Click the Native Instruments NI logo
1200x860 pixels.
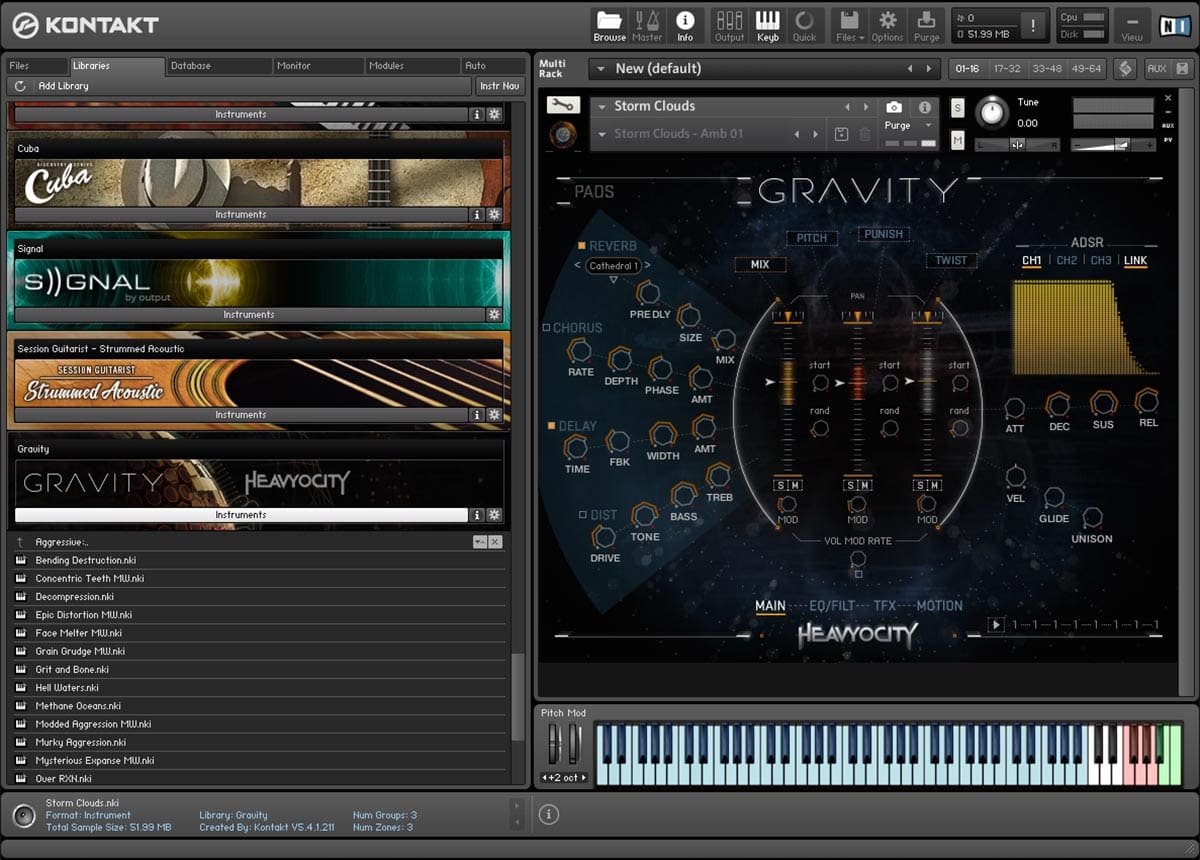[1175, 25]
